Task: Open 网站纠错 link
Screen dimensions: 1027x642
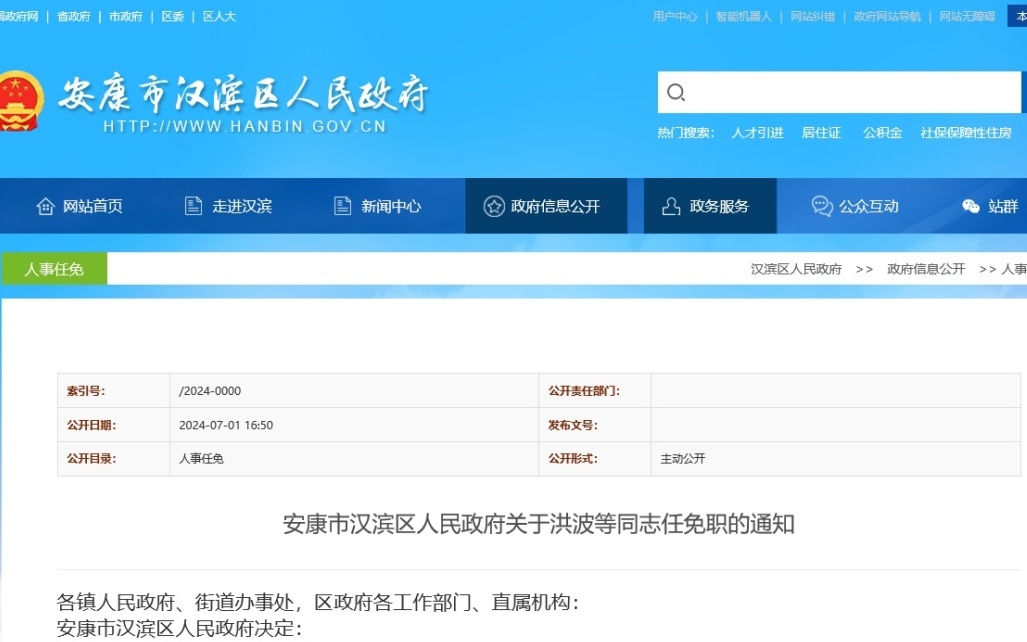Action: (x=812, y=16)
